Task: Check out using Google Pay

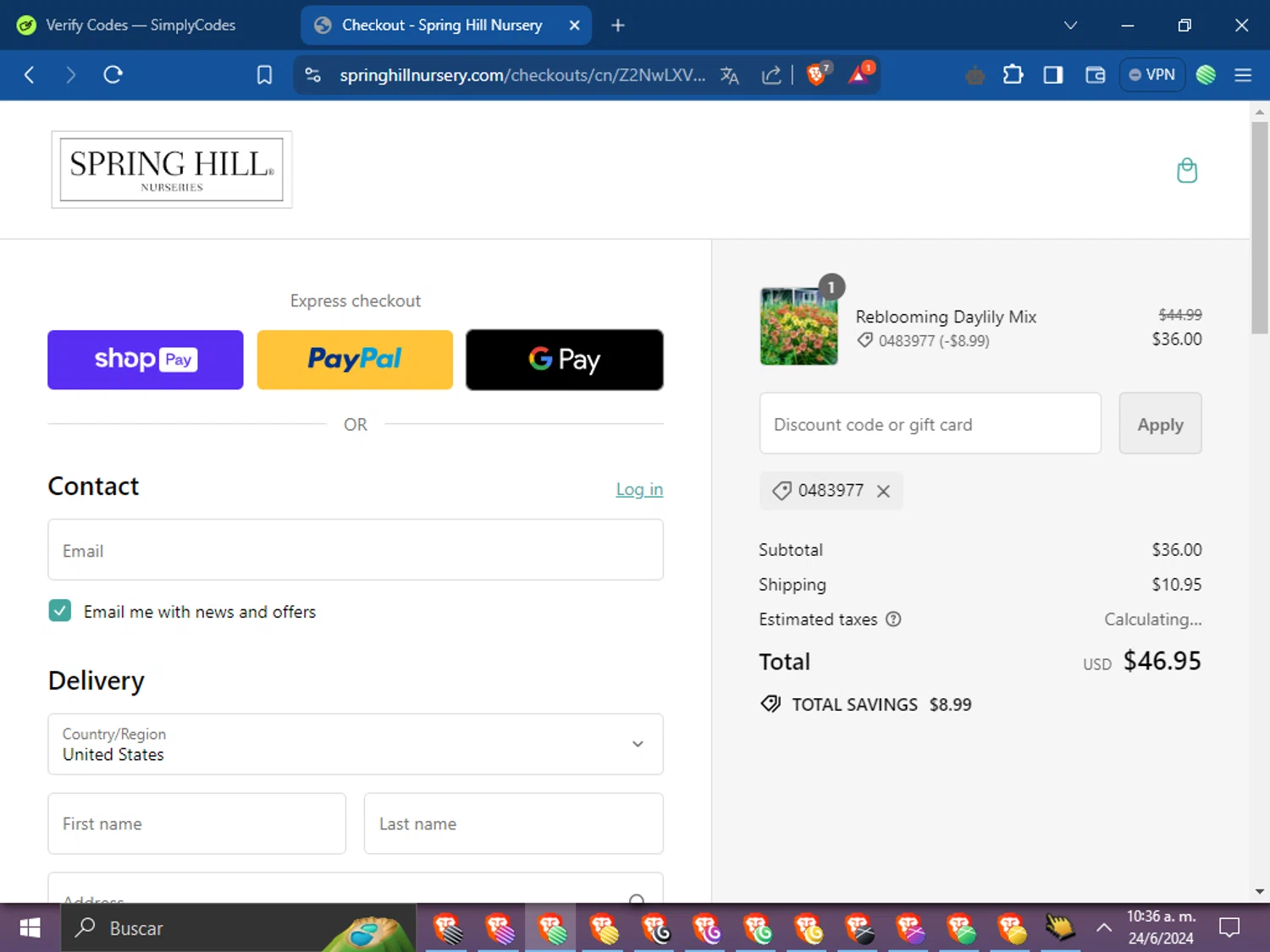Action: tap(565, 360)
